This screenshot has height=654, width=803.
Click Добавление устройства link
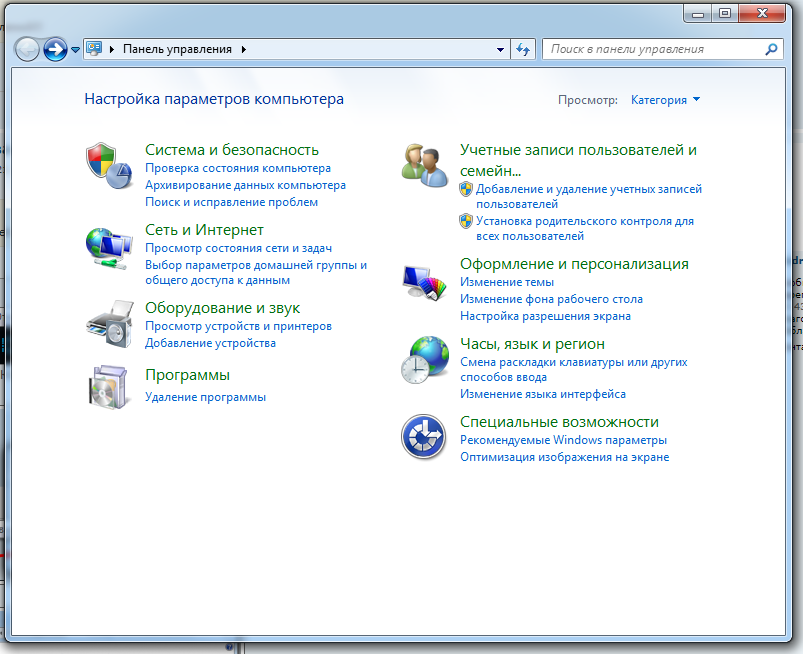(x=210, y=343)
